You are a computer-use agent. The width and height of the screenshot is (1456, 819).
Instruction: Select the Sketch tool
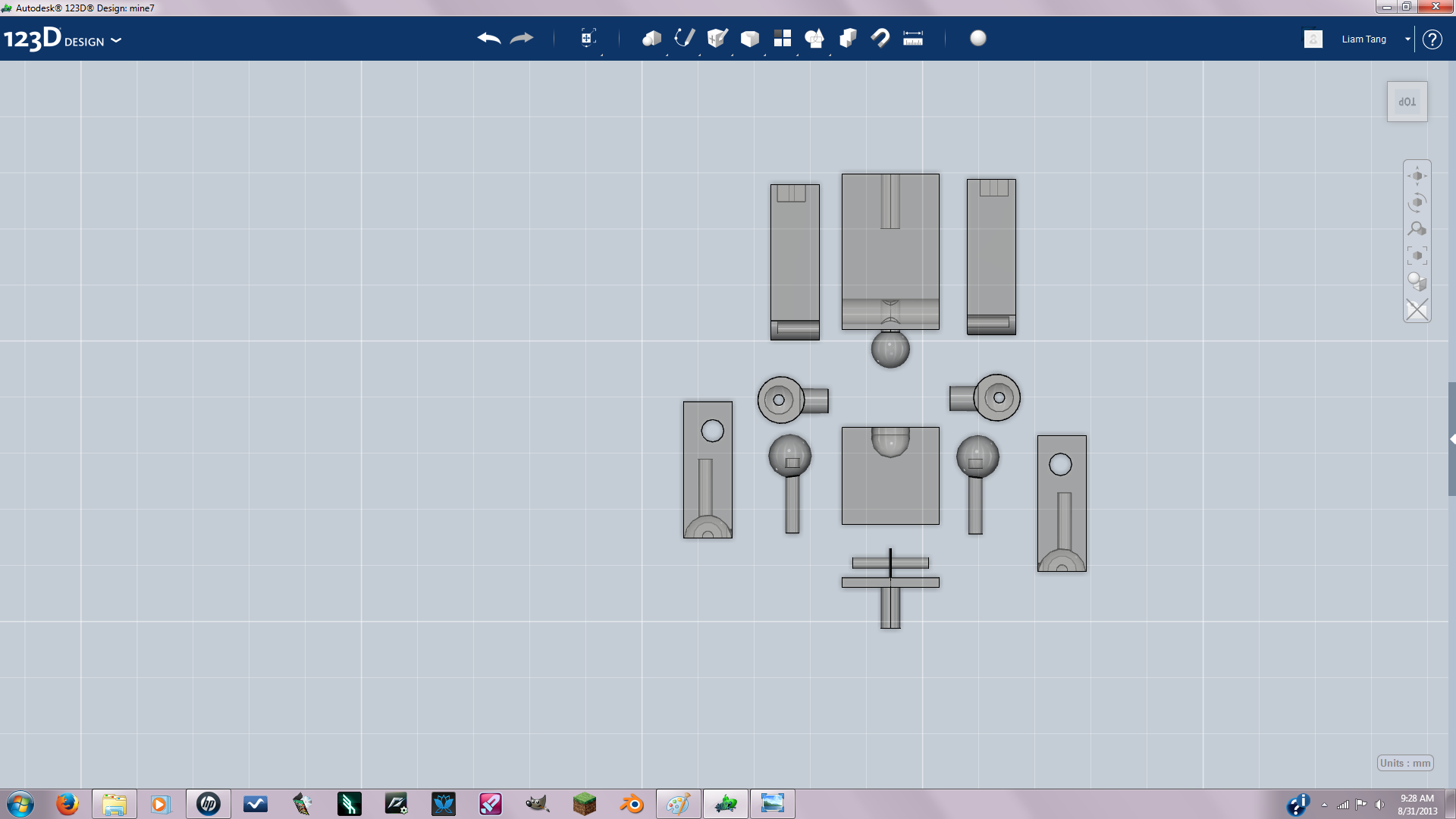(x=684, y=38)
